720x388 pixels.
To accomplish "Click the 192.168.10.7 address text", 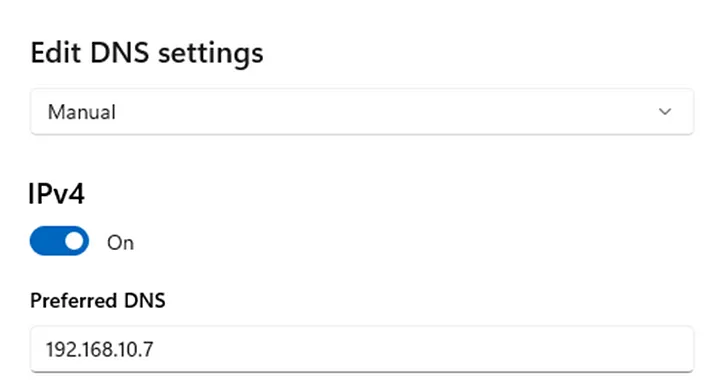I will coord(99,349).
